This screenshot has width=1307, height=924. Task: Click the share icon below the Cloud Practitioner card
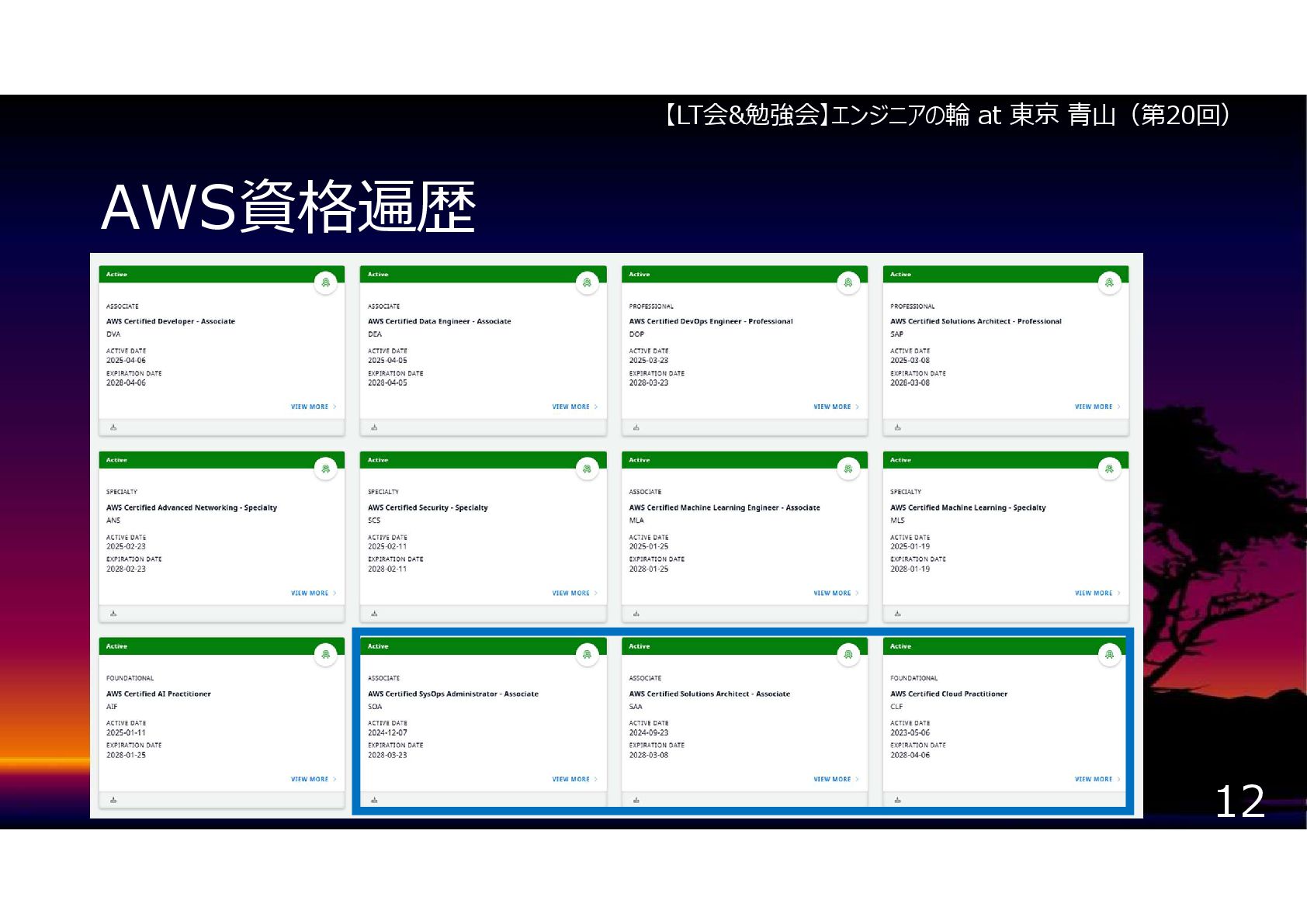tap(897, 800)
